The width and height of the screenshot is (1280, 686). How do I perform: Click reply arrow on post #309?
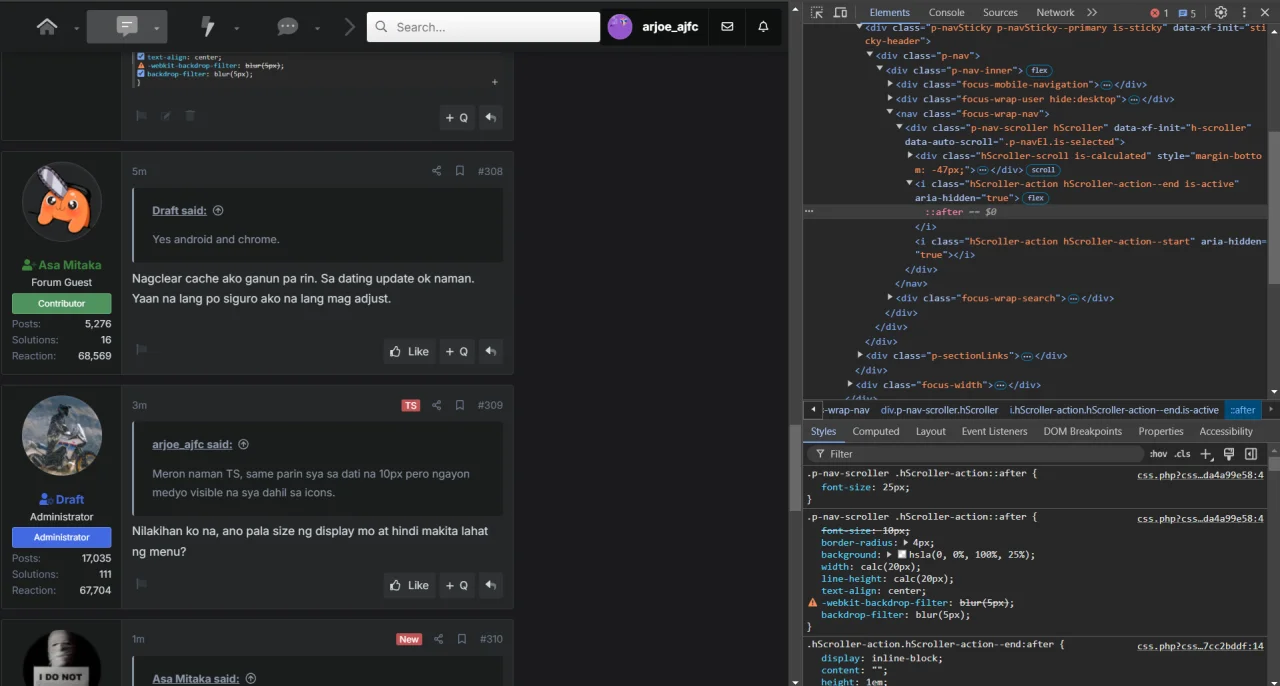pyautogui.click(x=490, y=585)
